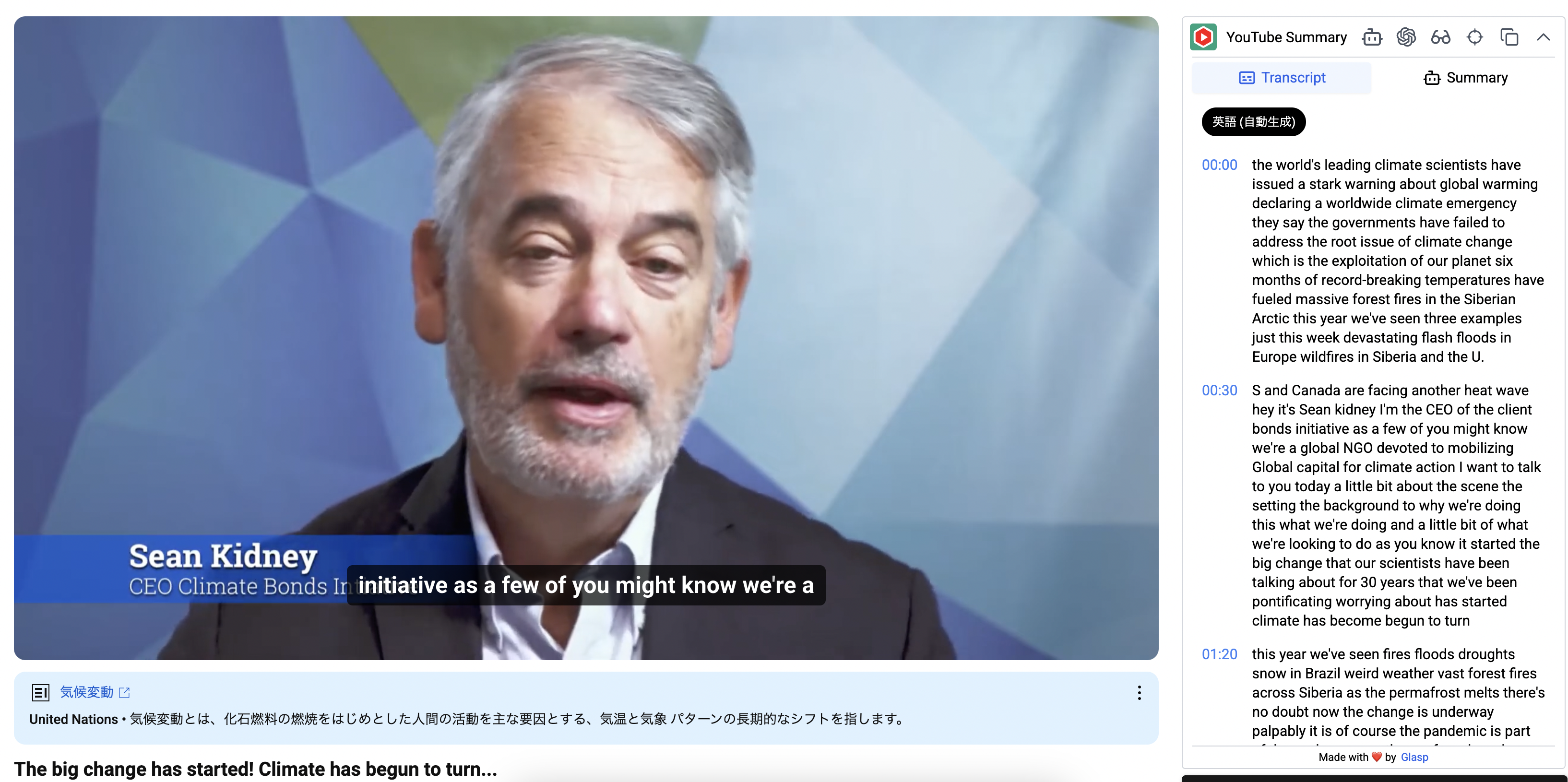Viewport: 1568px width, 782px height.
Task: Switch to the Transcript tab
Action: (x=1282, y=78)
